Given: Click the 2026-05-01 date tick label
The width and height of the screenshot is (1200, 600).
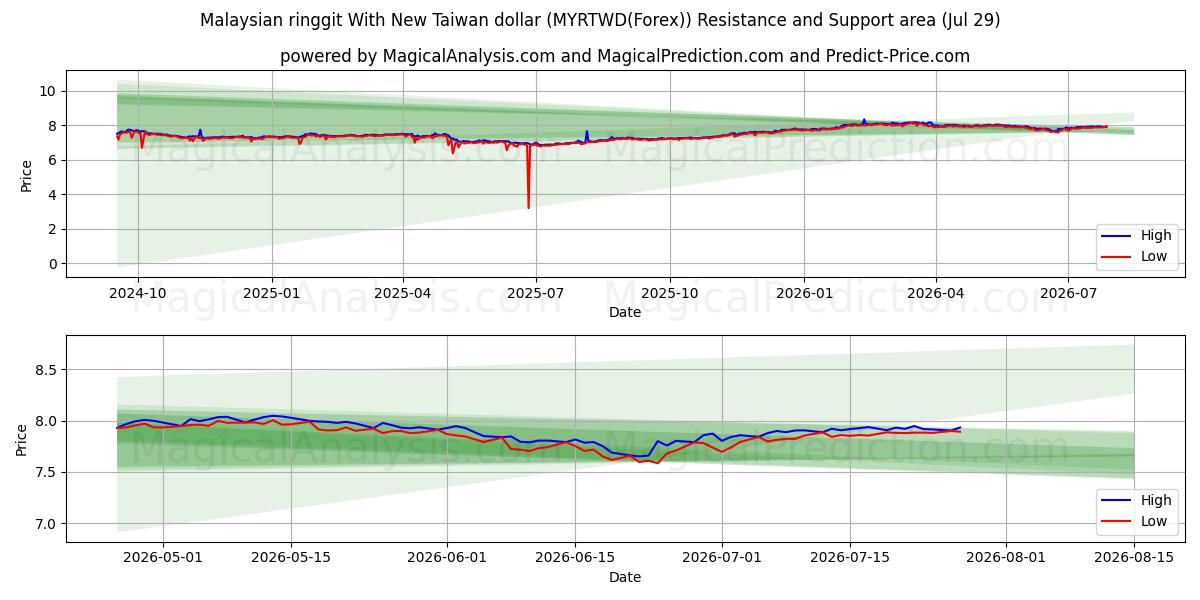Looking at the screenshot, I should point(163,558).
